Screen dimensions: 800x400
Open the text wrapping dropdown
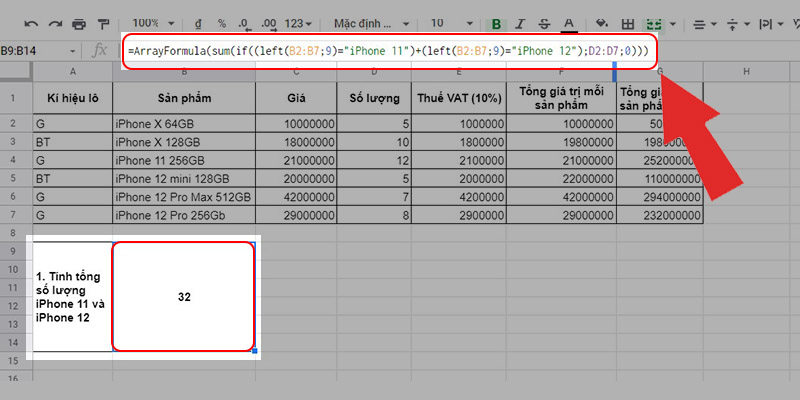(x=771, y=24)
